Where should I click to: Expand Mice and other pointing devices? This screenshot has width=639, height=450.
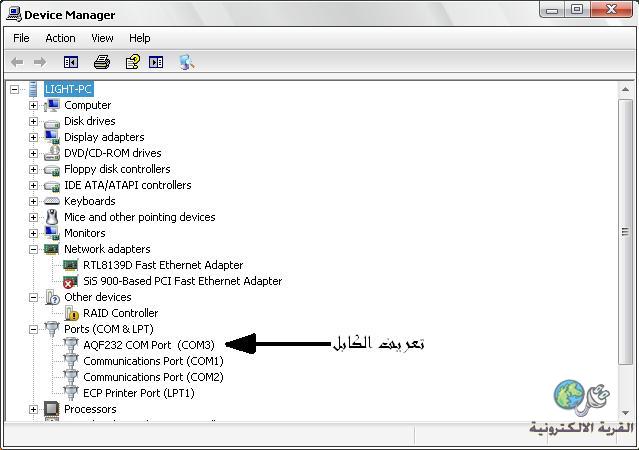pyautogui.click(x=33, y=217)
